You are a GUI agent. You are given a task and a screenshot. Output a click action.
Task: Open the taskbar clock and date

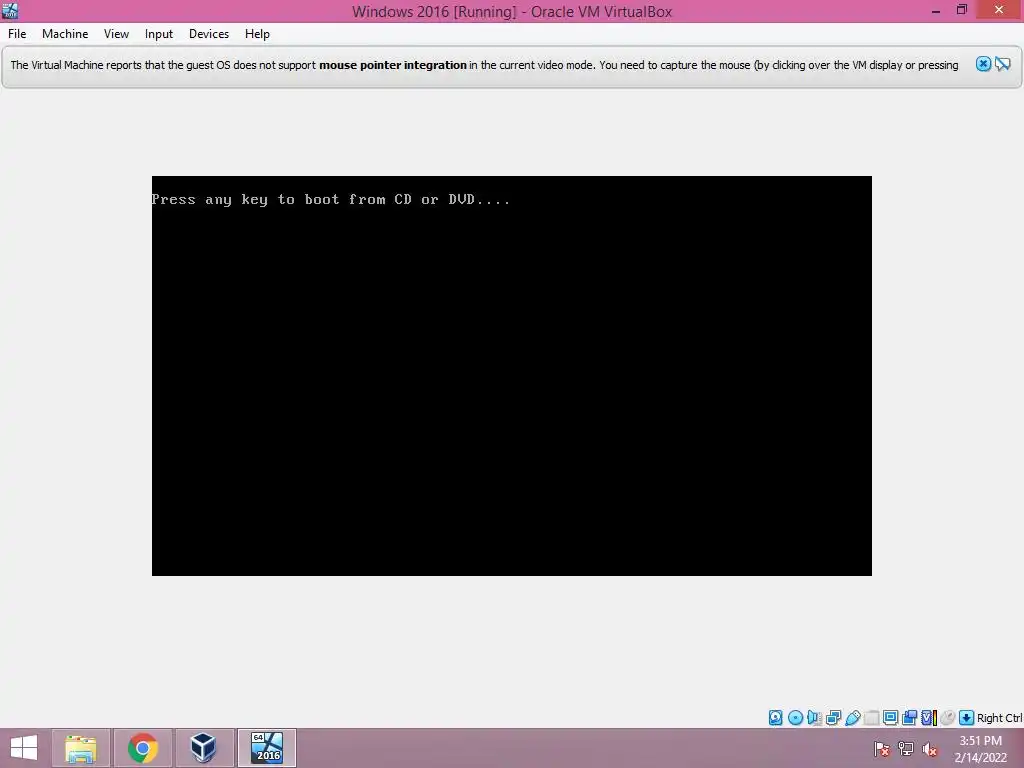pyautogui.click(x=981, y=749)
